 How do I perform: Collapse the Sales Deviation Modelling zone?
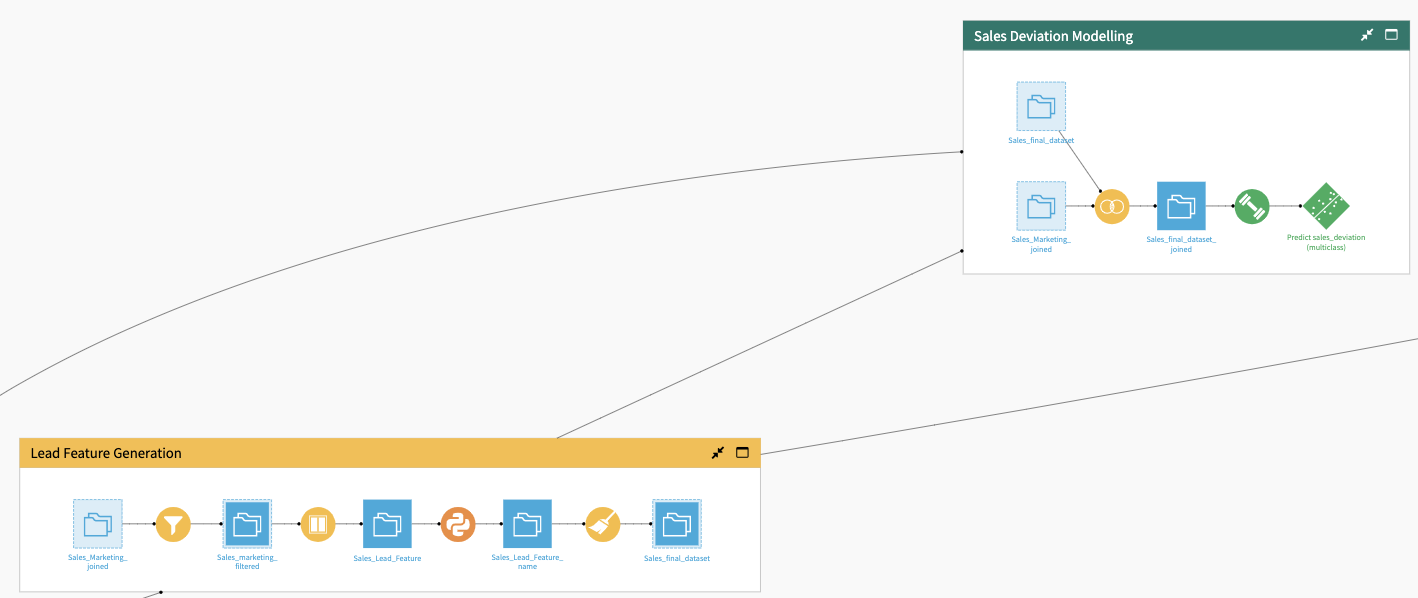[1367, 35]
